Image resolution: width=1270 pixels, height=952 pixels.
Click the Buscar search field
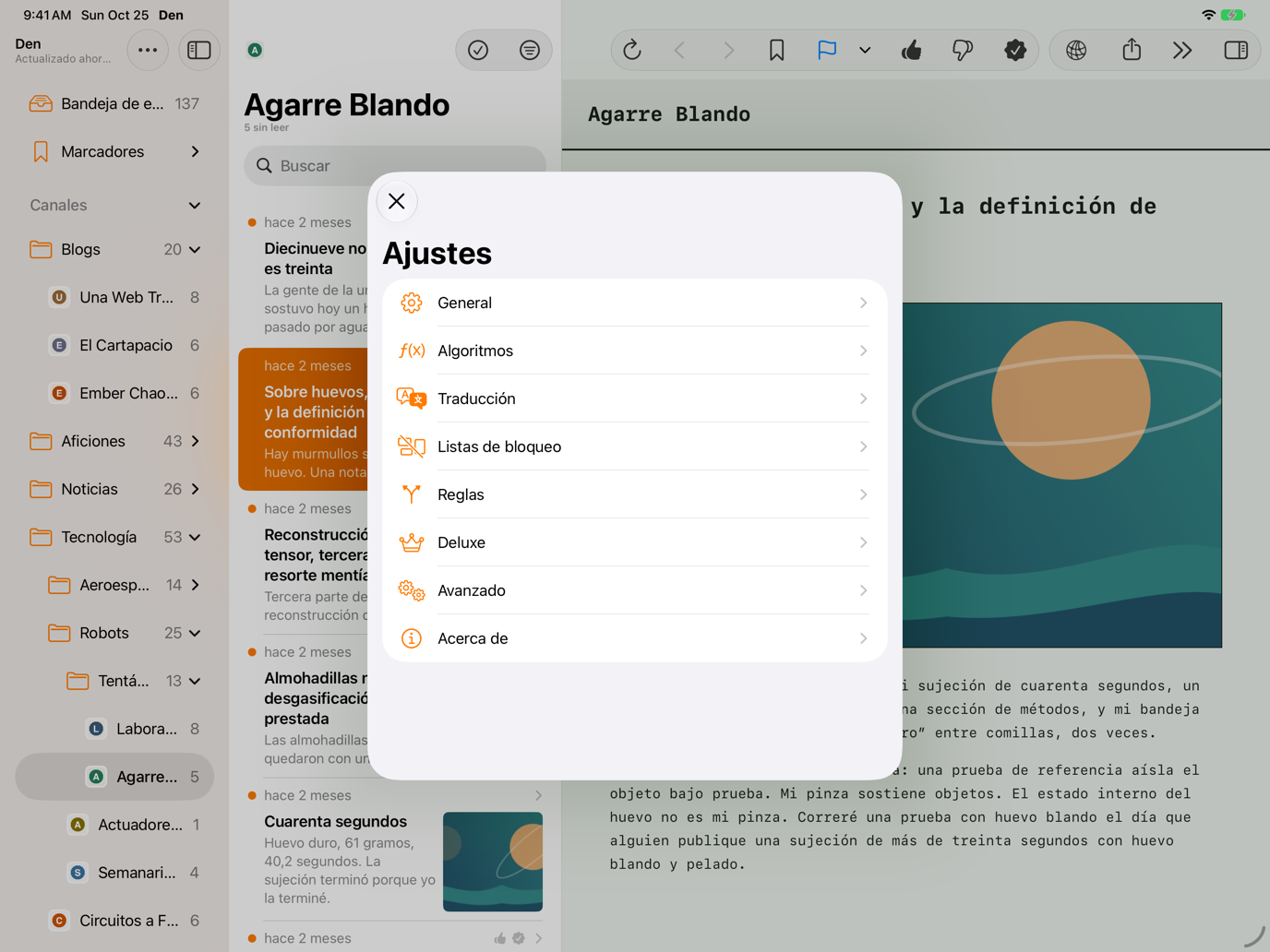[395, 166]
